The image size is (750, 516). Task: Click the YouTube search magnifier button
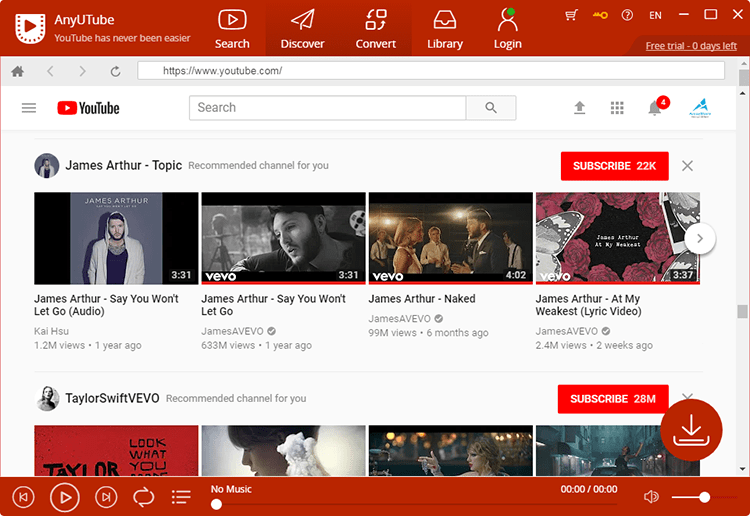click(x=491, y=108)
